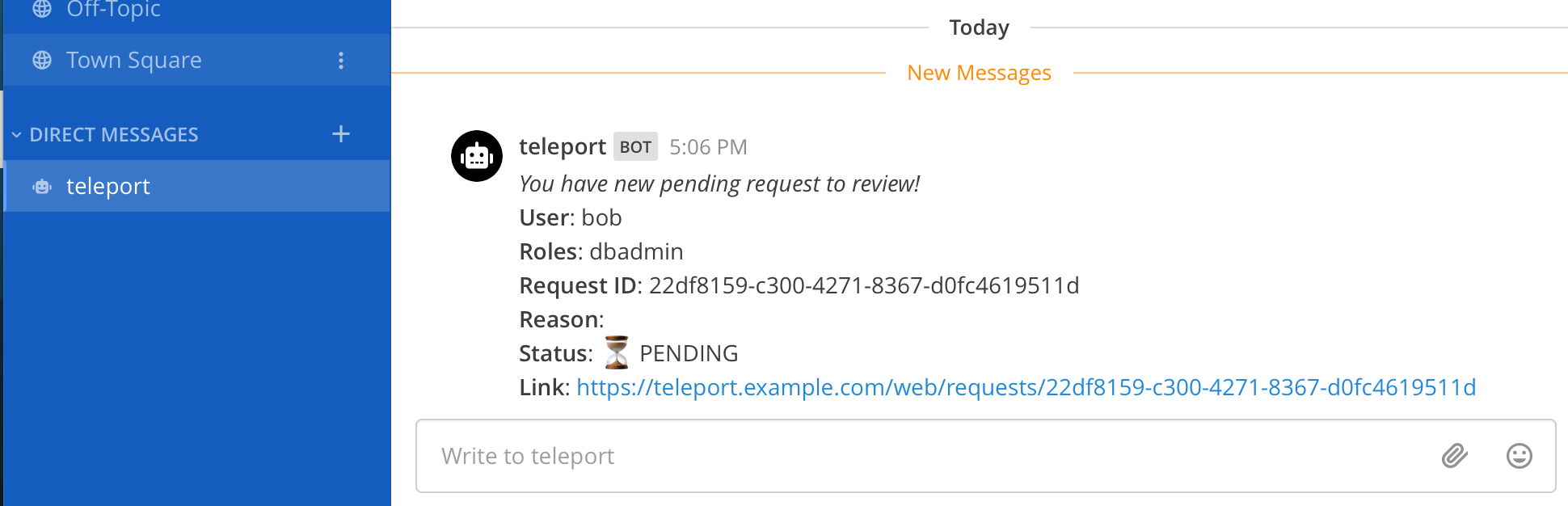Select the teleport direct message

(x=108, y=187)
